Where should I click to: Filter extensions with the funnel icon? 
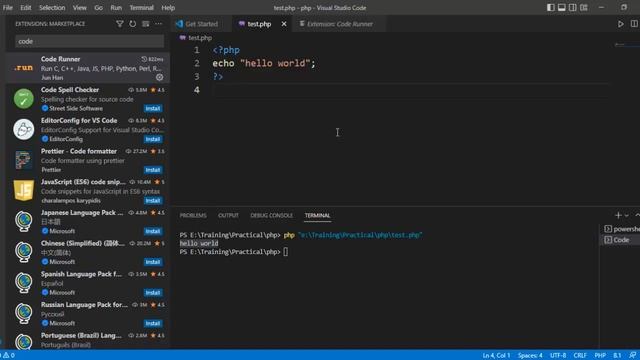(120, 24)
